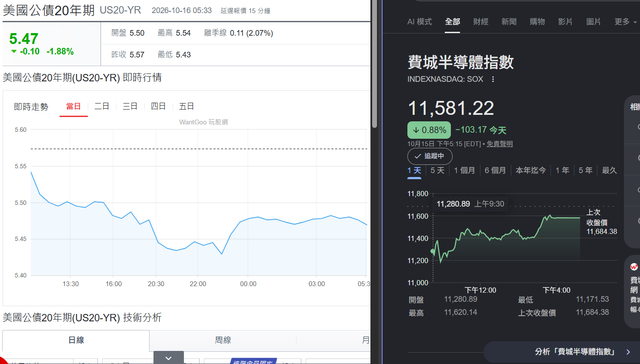Image resolution: width=640 pixels, height=364 pixels.
Task: Select the 1 天 chart range
Action: click(414, 171)
